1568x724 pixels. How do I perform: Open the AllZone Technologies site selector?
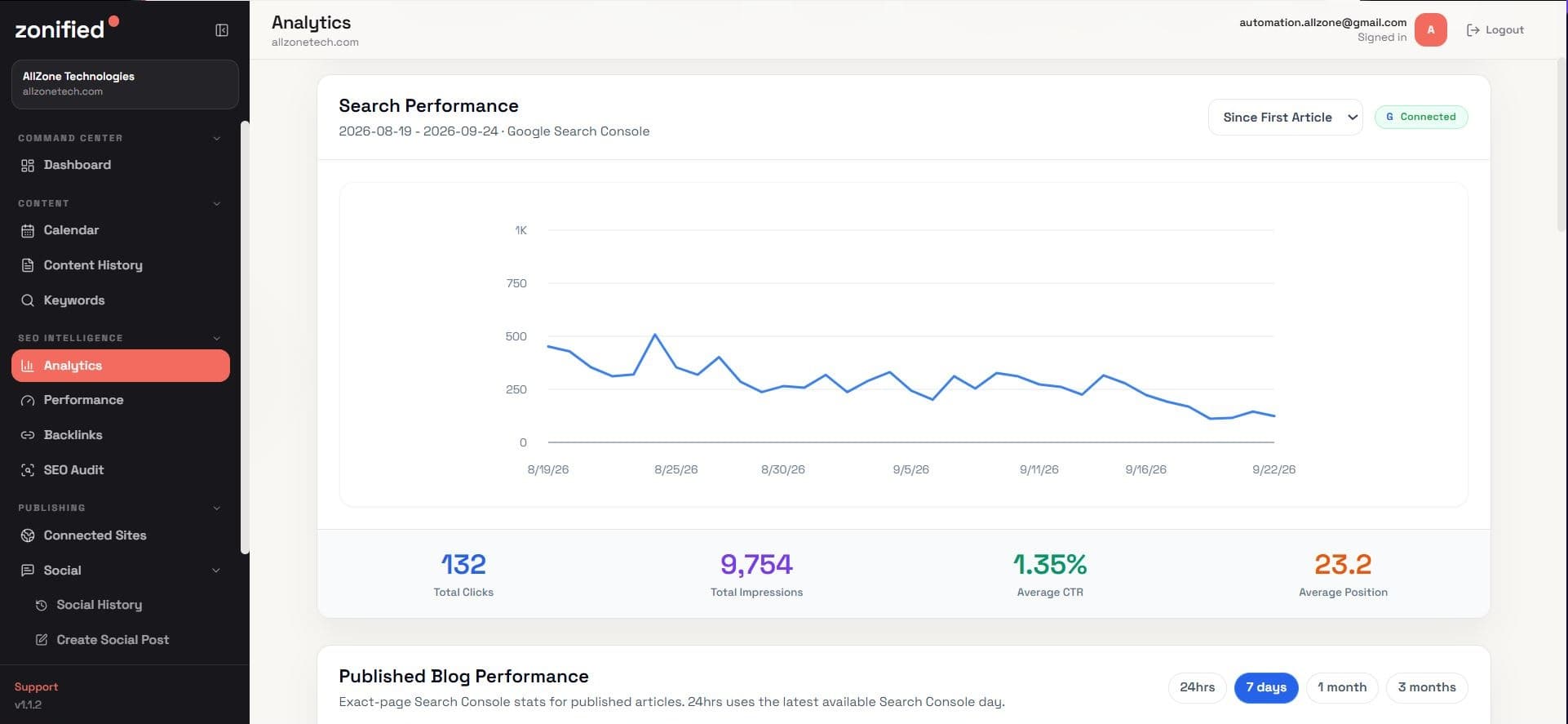(x=125, y=84)
